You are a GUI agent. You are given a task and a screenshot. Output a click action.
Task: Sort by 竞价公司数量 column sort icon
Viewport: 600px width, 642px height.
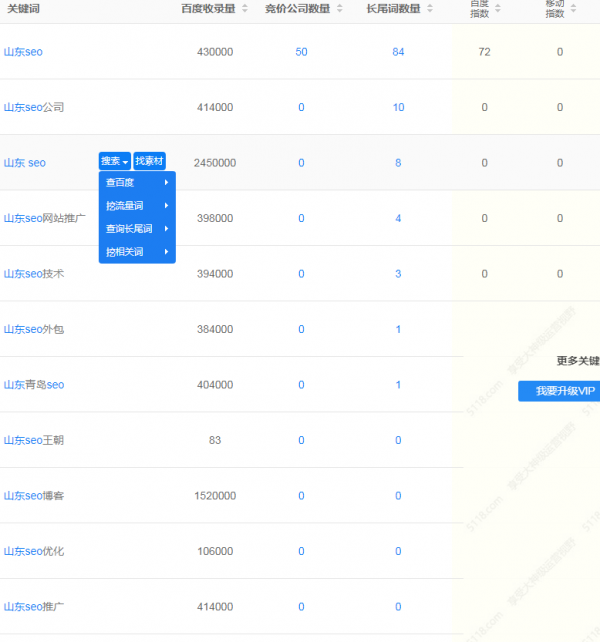click(340, 8)
